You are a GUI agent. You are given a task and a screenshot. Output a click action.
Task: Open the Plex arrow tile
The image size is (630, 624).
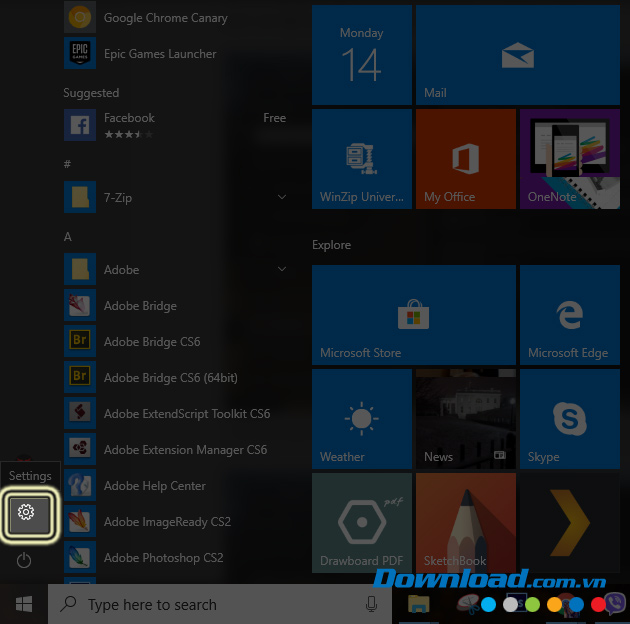point(570,522)
